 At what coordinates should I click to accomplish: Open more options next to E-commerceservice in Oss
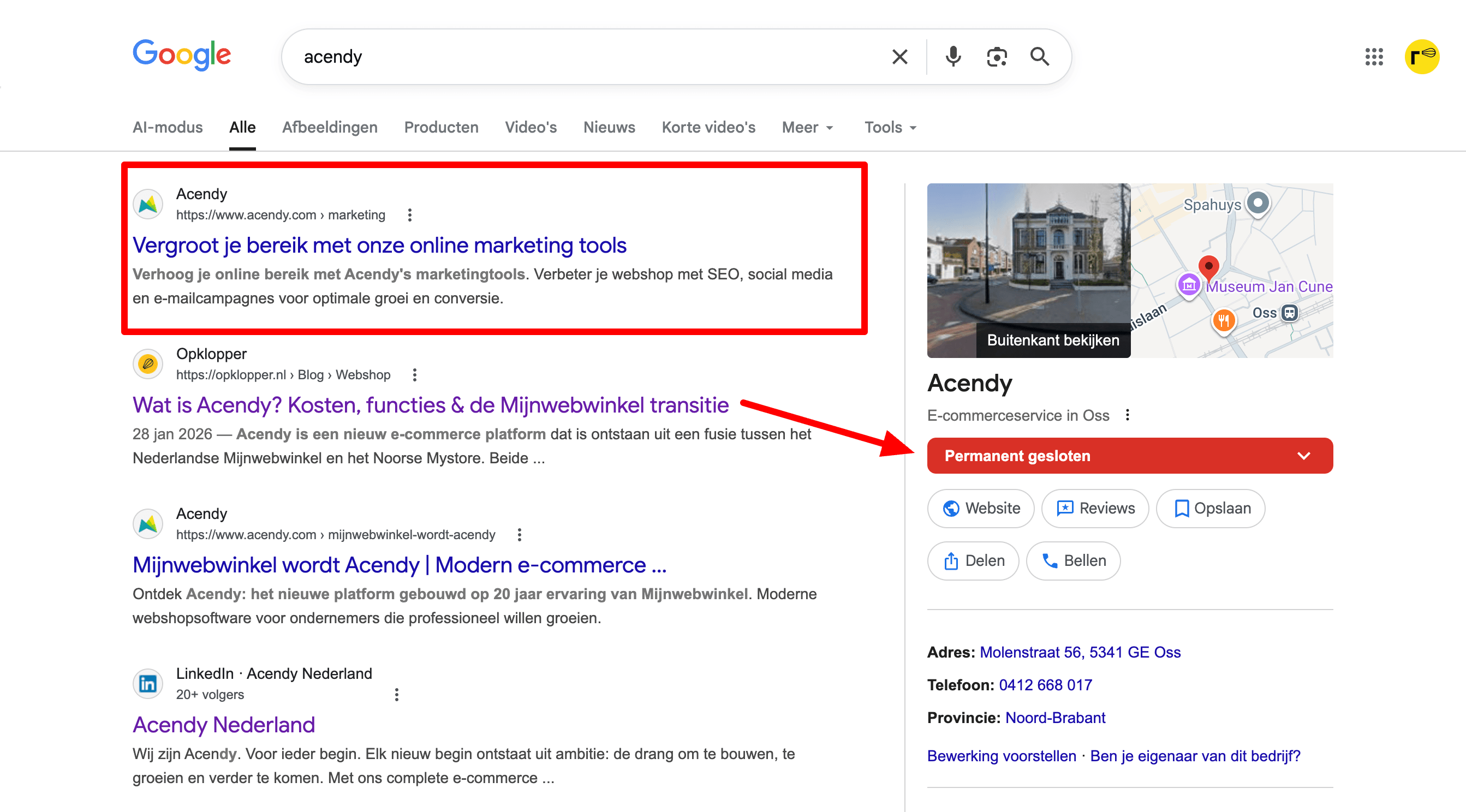pos(1128,415)
